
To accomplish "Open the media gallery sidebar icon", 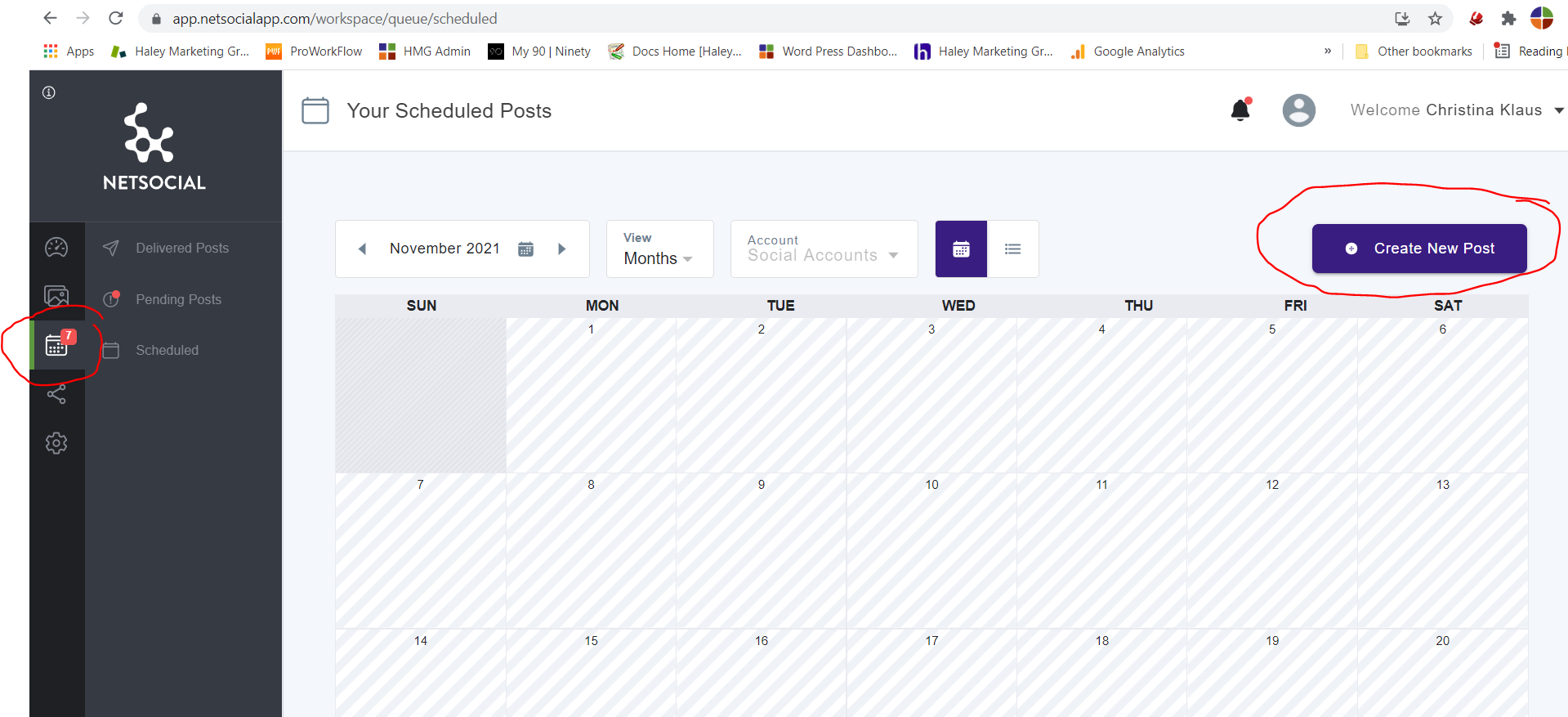I will point(56,295).
